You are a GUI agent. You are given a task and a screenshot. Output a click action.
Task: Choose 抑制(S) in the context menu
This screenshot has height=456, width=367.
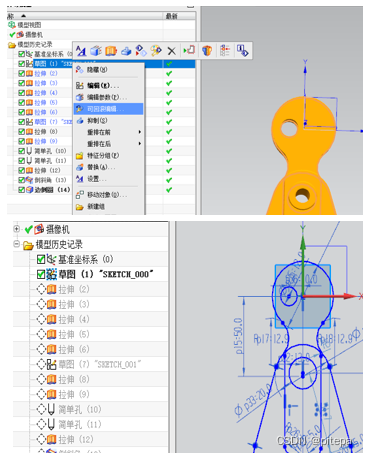109,121
